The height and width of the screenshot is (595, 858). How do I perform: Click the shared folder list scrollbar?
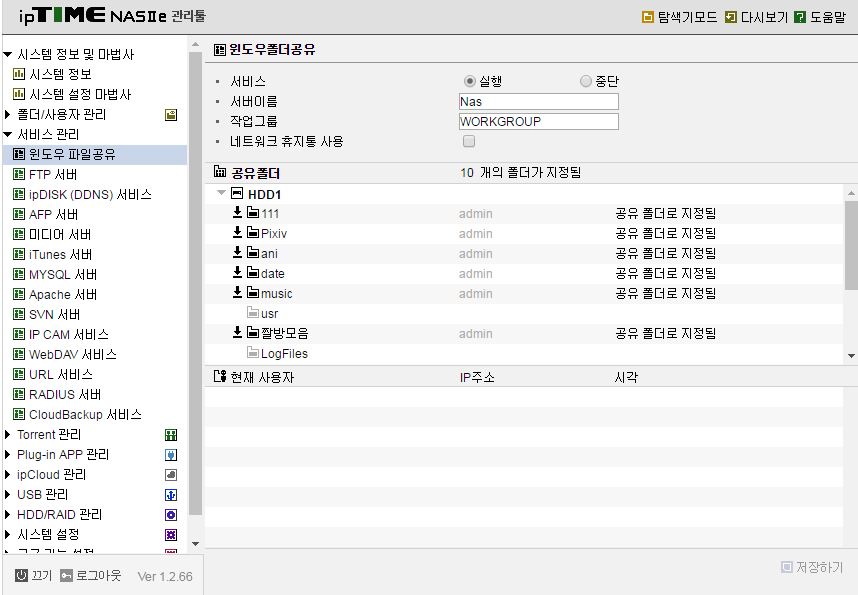pos(851,245)
